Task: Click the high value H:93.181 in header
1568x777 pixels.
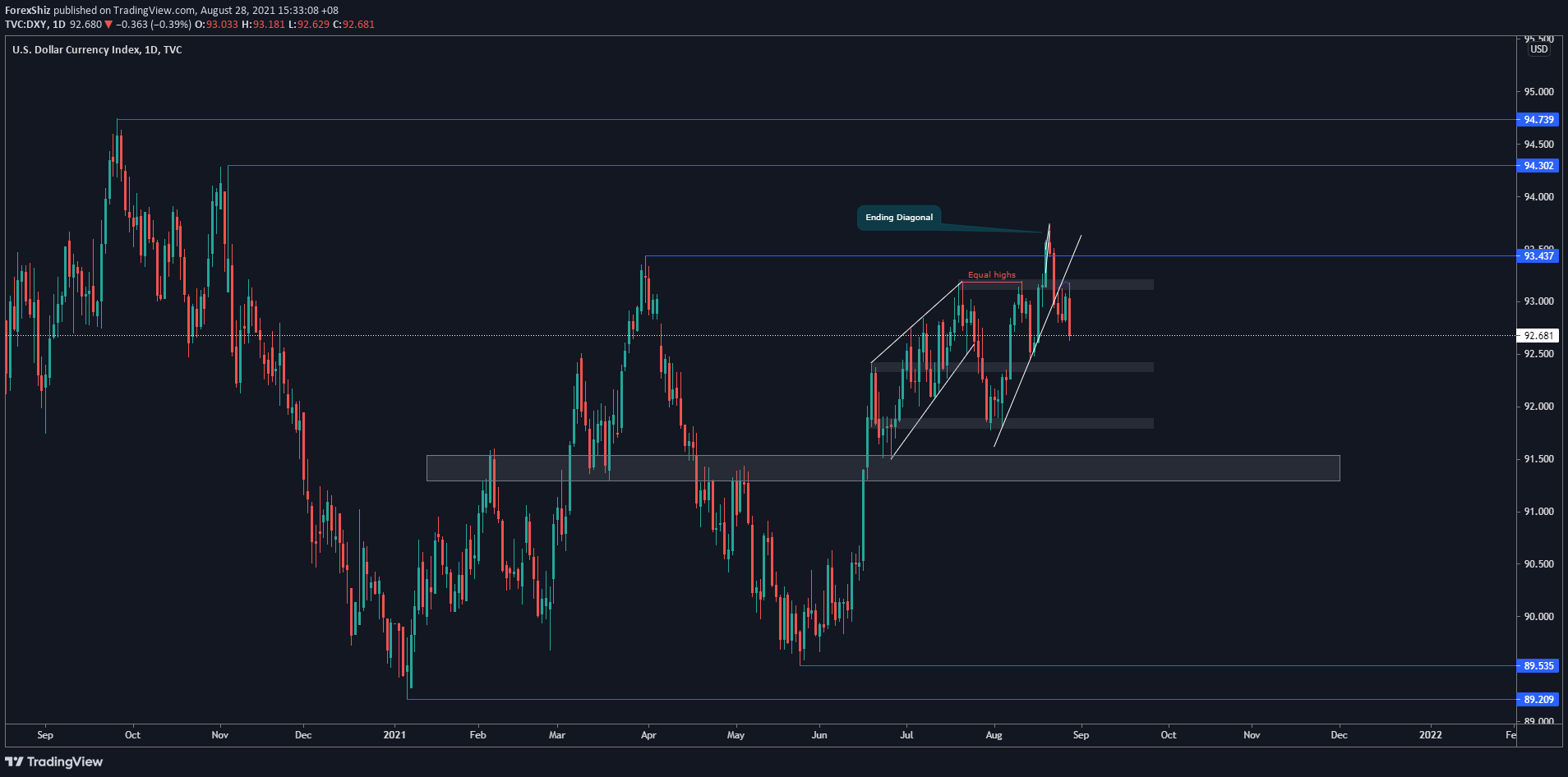Action: click(263, 25)
